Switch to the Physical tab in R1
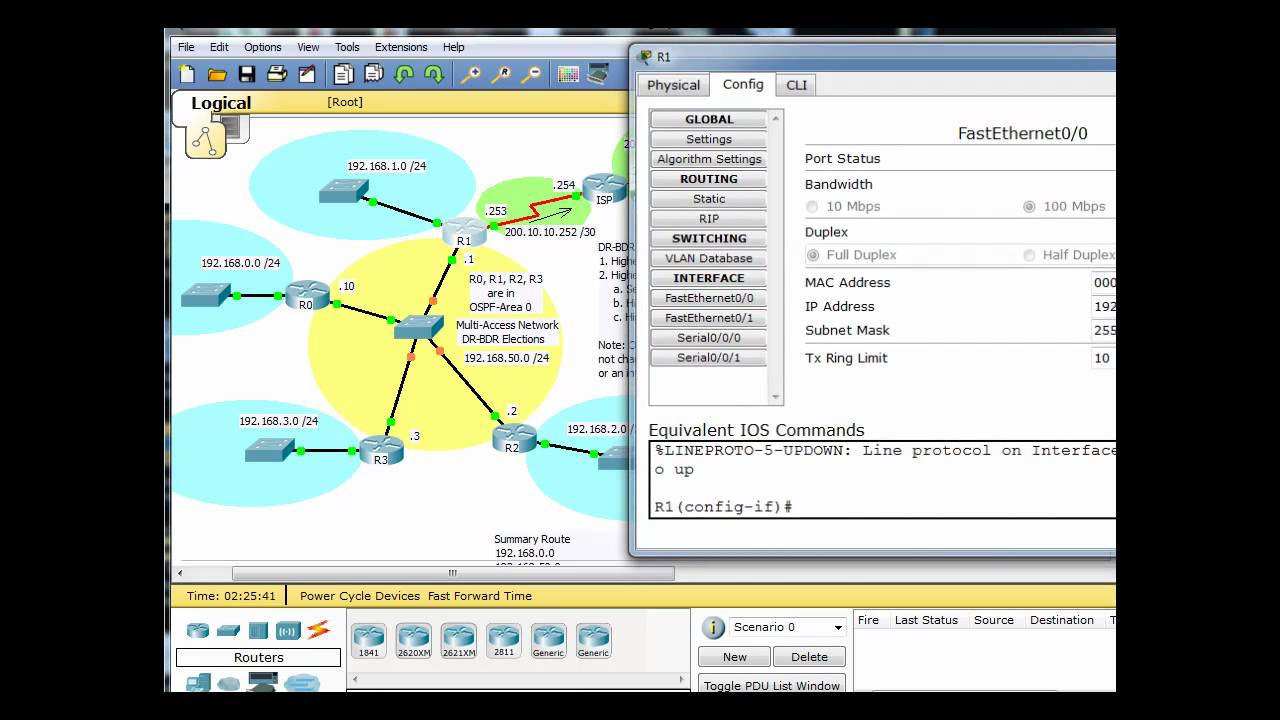 click(x=674, y=85)
